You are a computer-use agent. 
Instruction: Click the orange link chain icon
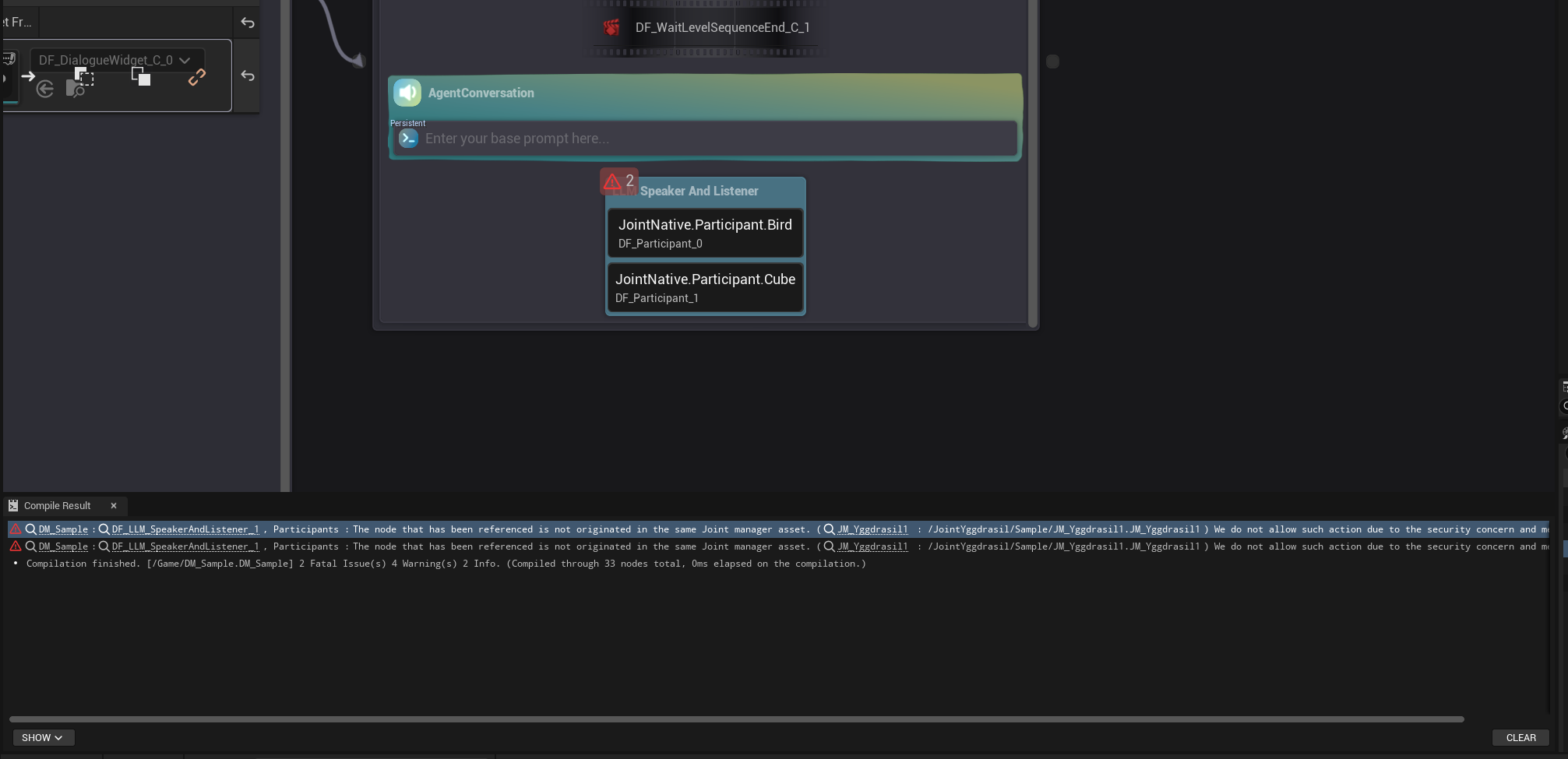(197, 77)
